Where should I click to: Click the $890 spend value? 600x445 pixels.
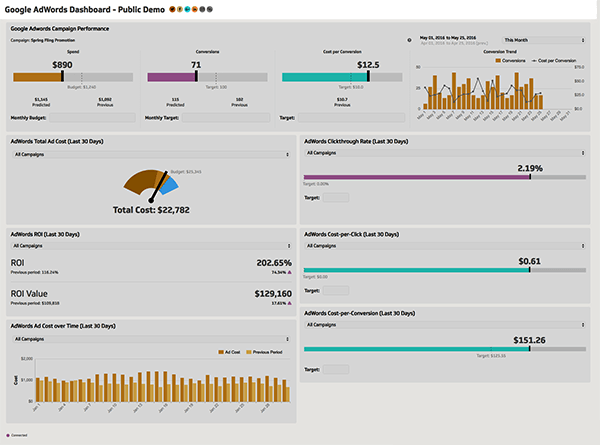click(62, 65)
